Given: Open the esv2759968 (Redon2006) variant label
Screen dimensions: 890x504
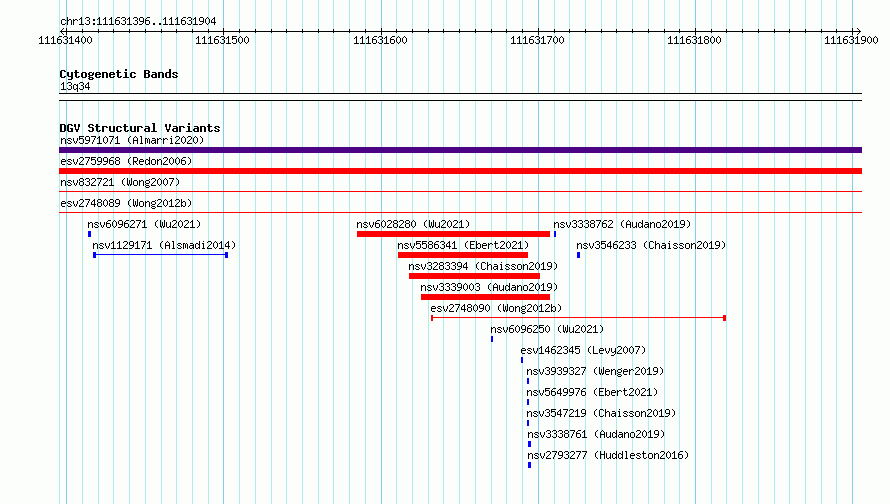Looking at the screenshot, I should [x=126, y=161].
